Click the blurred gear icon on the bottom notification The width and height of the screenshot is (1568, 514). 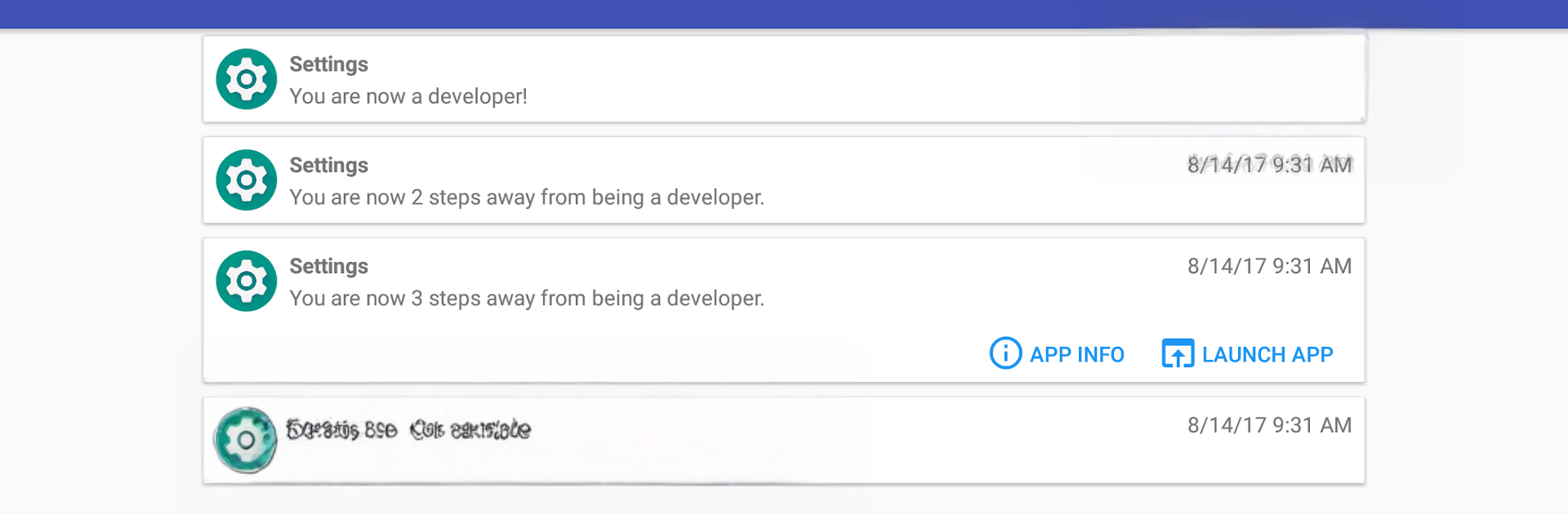pos(245,441)
